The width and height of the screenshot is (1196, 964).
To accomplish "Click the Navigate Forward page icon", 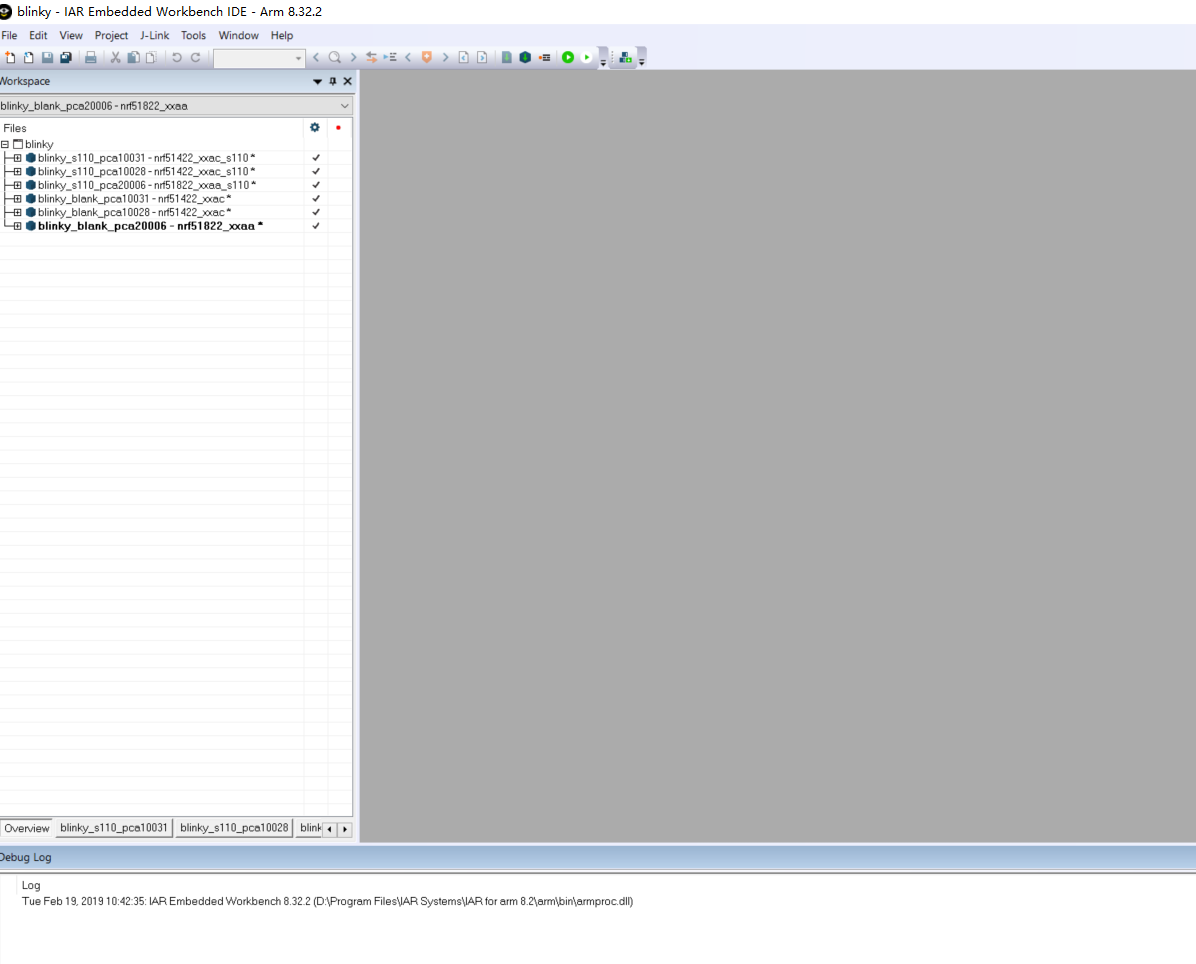I will 482,57.
